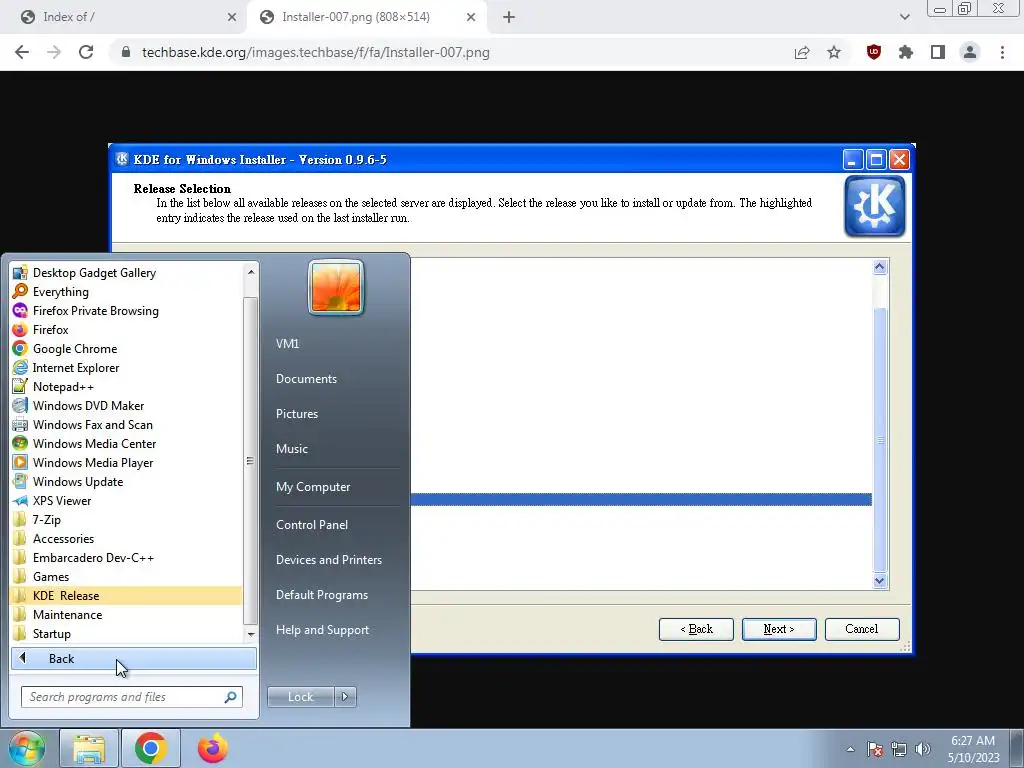Expand the Maintenance folder
The image size is (1024, 768).
tap(126, 614)
